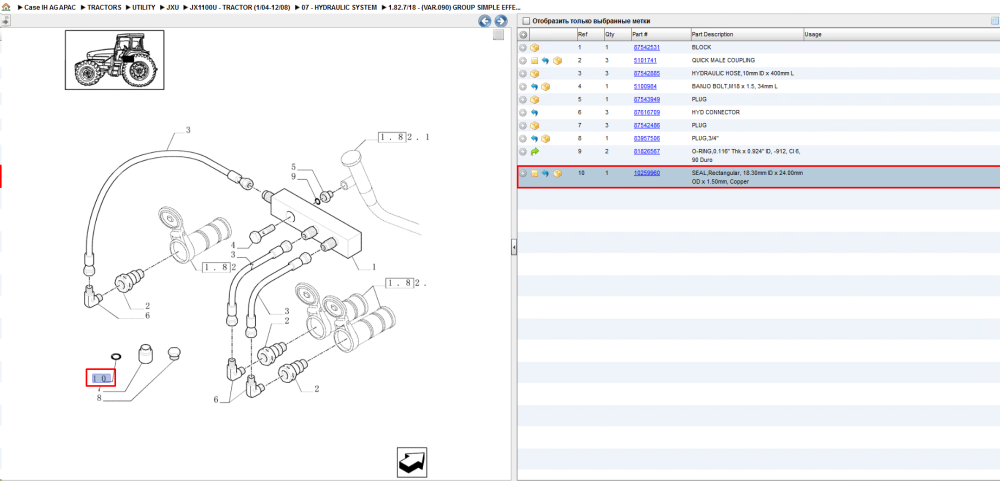The width and height of the screenshot is (1000, 481).
Task: Enable 'Отобразить только выбранные метки' checkbox
Action: tap(526, 21)
